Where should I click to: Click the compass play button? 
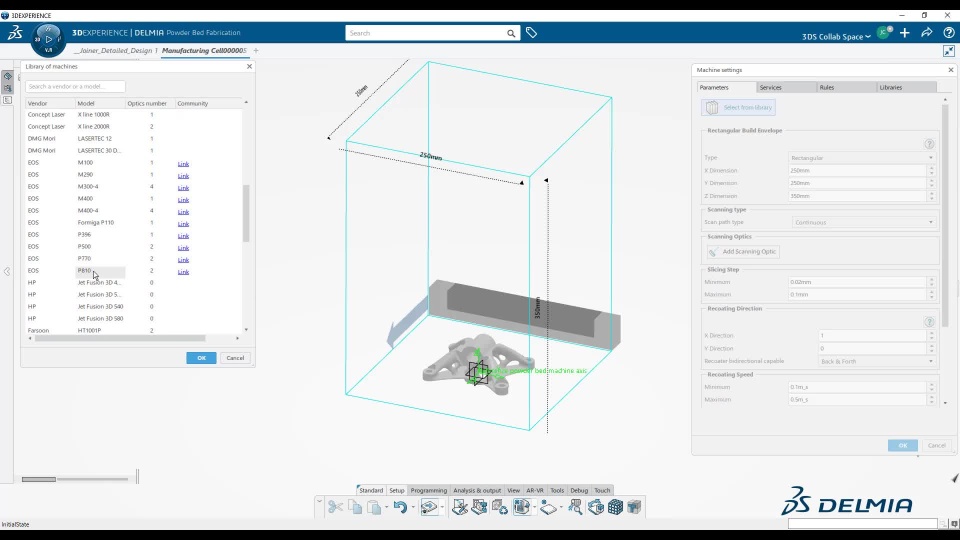pos(48,39)
